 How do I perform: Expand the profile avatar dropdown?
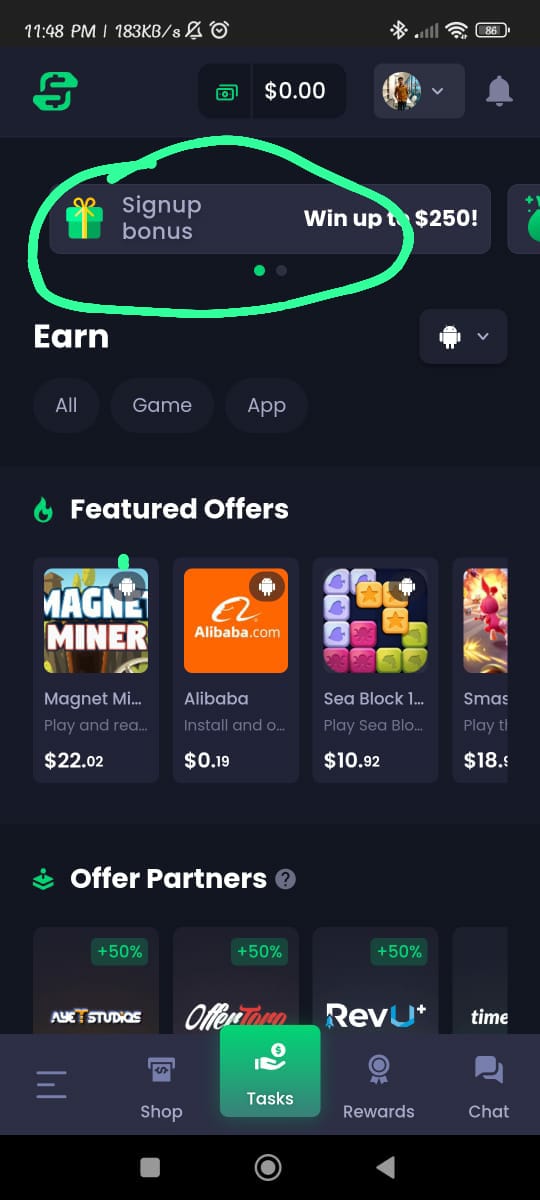(419, 91)
